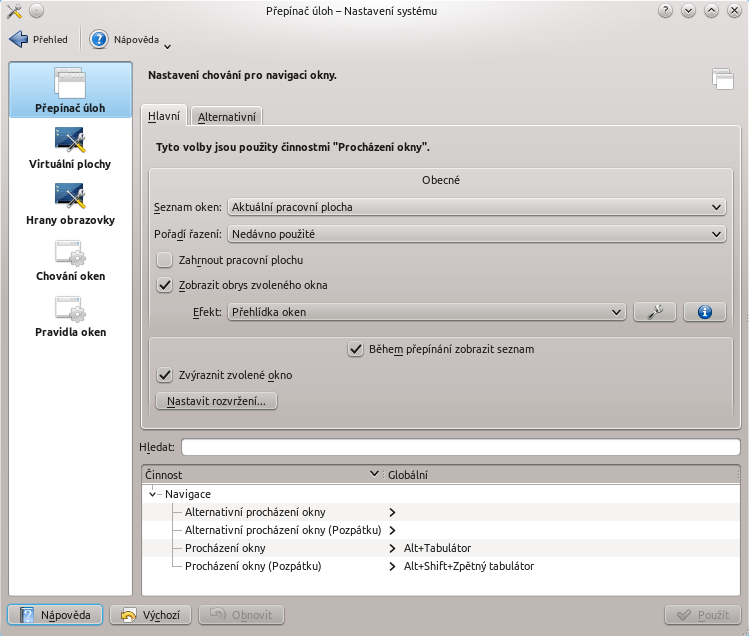Click into Hledat search field

(460, 447)
